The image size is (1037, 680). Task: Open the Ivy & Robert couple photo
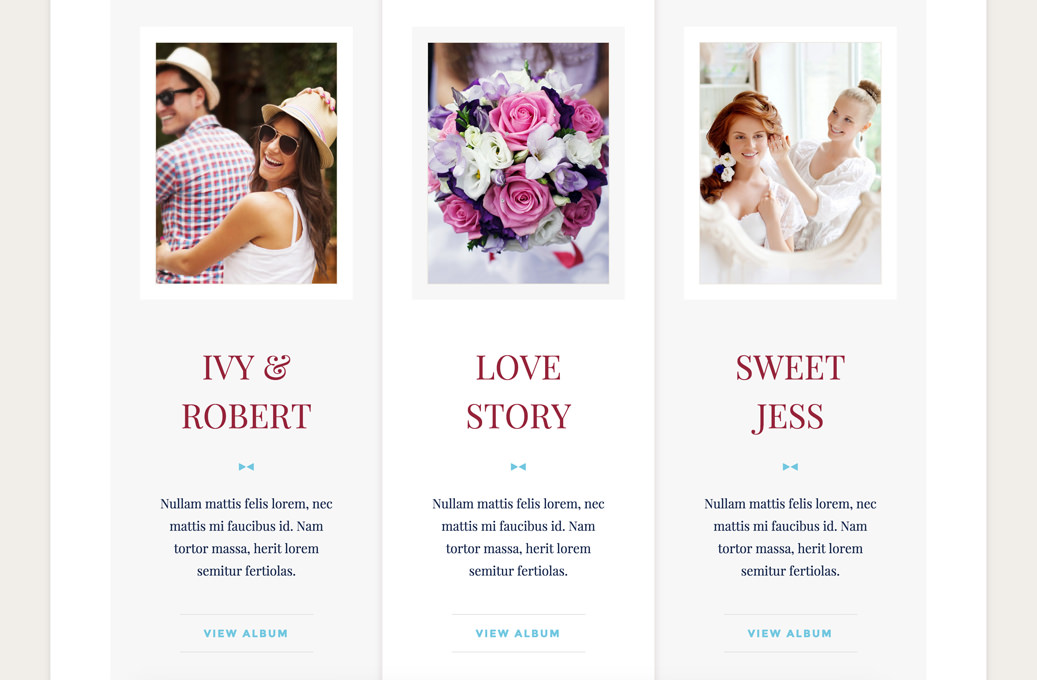click(x=246, y=163)
